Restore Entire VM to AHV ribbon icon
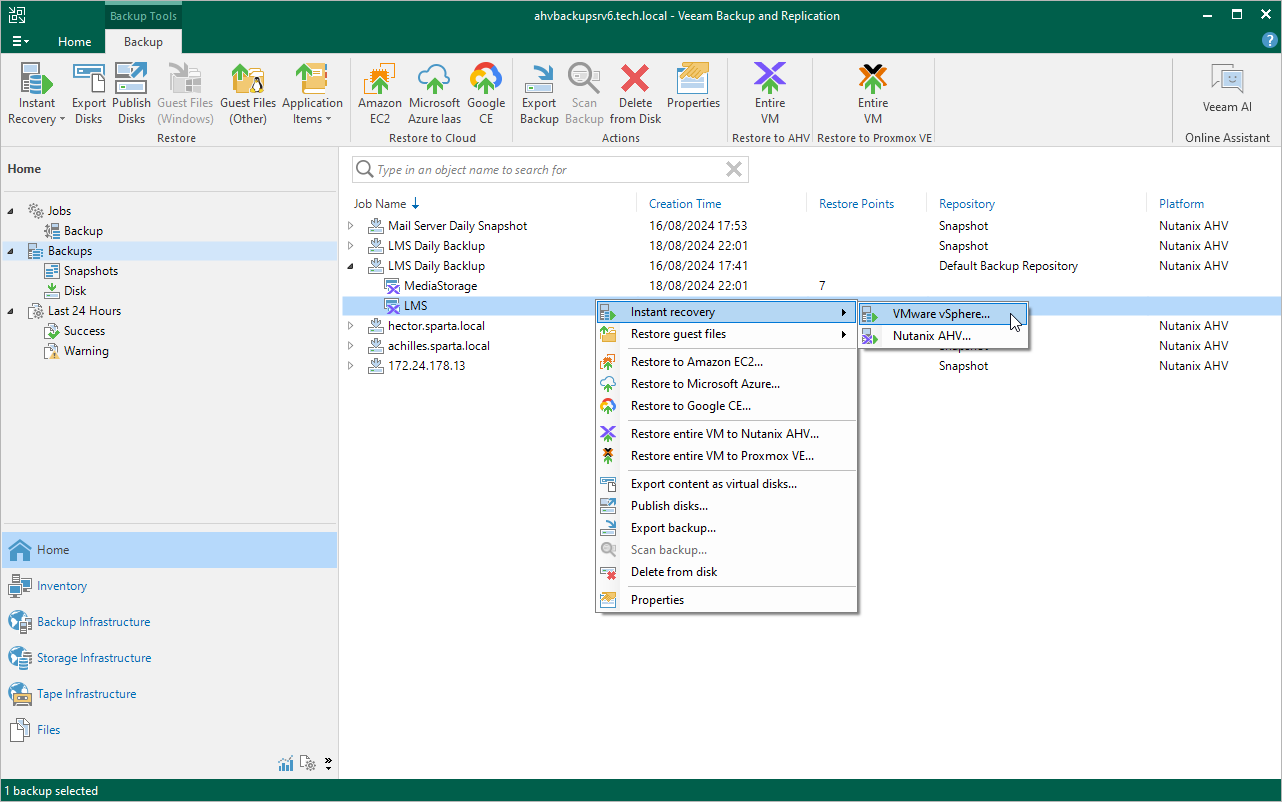This screenshot has width=1282, height=802. pyautogui.click(x=769, y=94)
